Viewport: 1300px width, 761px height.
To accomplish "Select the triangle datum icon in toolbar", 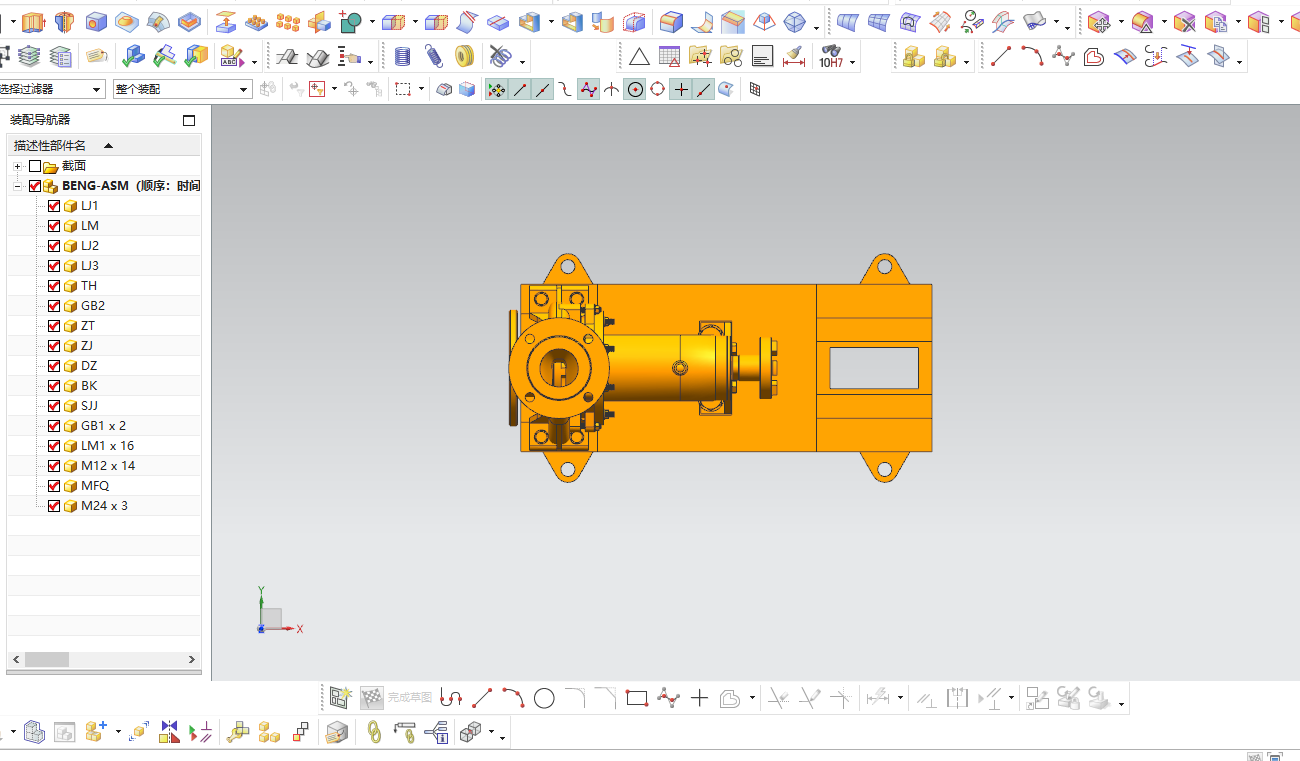I will [x=639, y=57].
